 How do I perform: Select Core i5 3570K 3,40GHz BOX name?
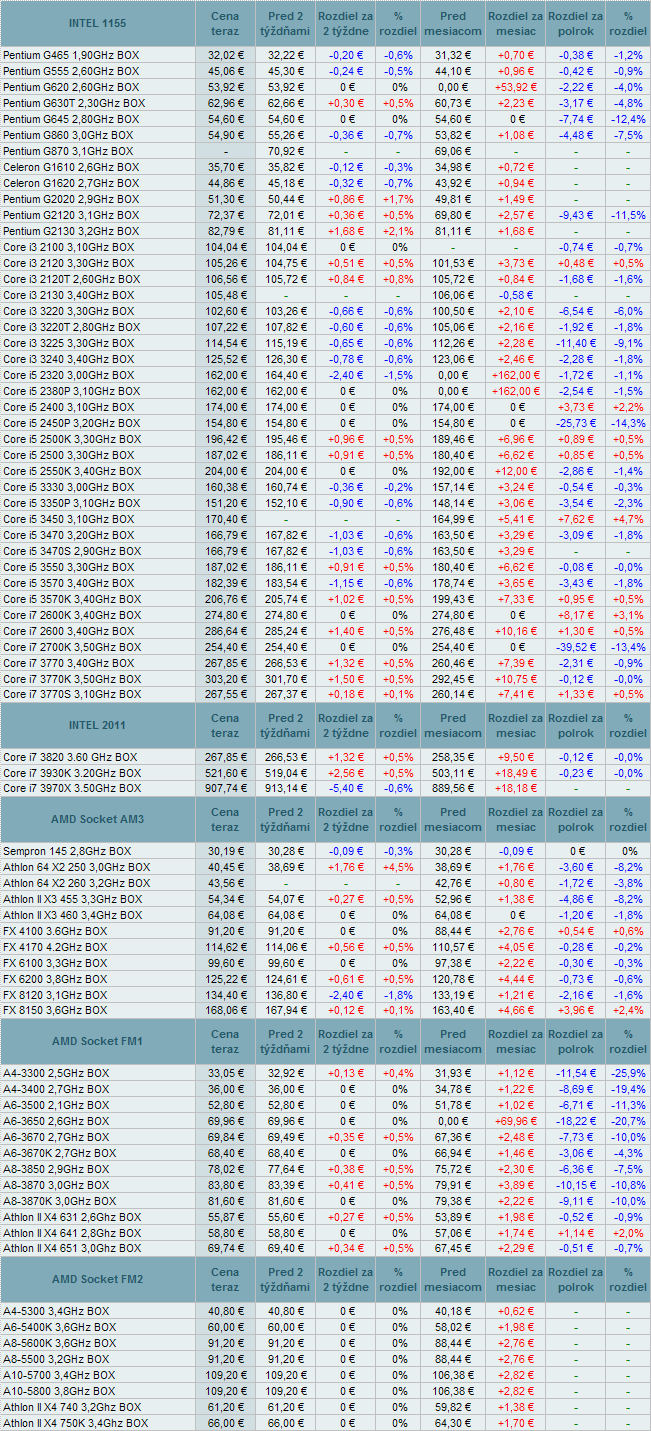pyautogui.click(x=74, y=599)
